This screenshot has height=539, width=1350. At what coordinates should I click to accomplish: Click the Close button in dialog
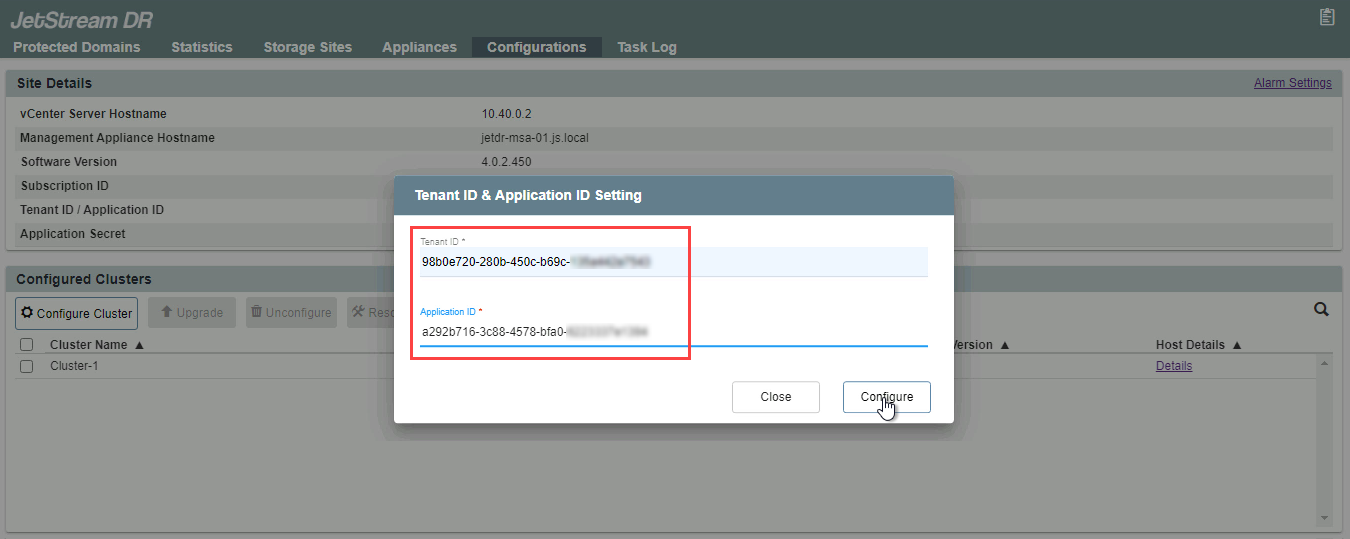775,397
